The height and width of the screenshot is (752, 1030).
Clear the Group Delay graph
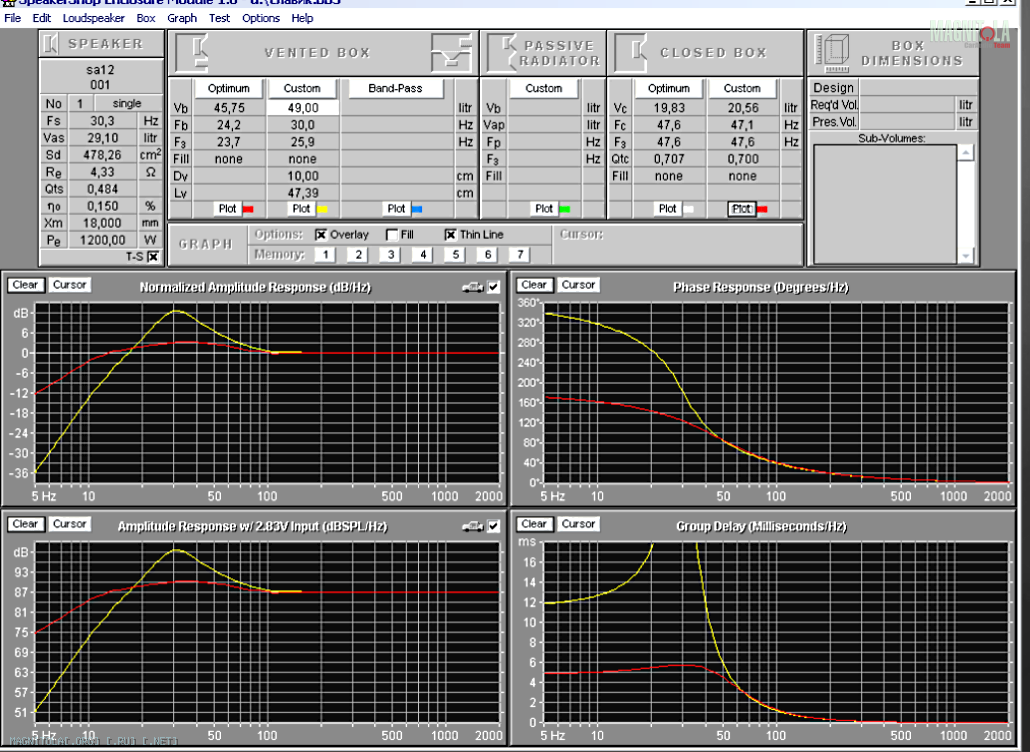click(x=533, y=524)
